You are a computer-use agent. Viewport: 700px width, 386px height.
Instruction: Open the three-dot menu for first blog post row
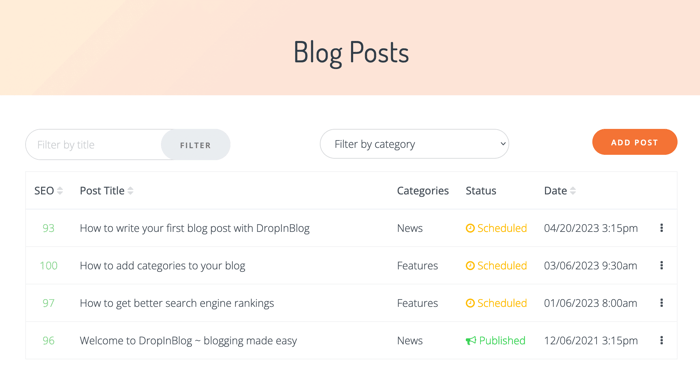661,228
